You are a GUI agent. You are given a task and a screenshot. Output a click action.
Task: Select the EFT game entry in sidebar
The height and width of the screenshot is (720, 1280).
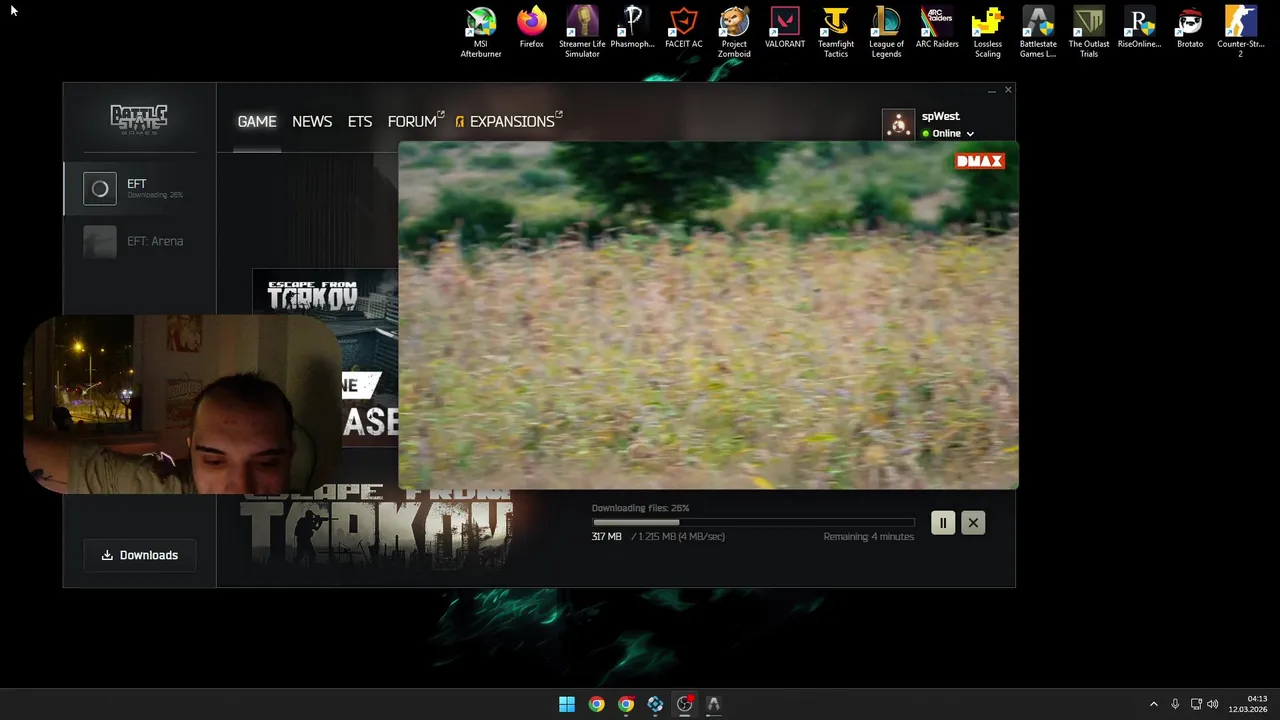pyautogui.click(x=139, y=188)
